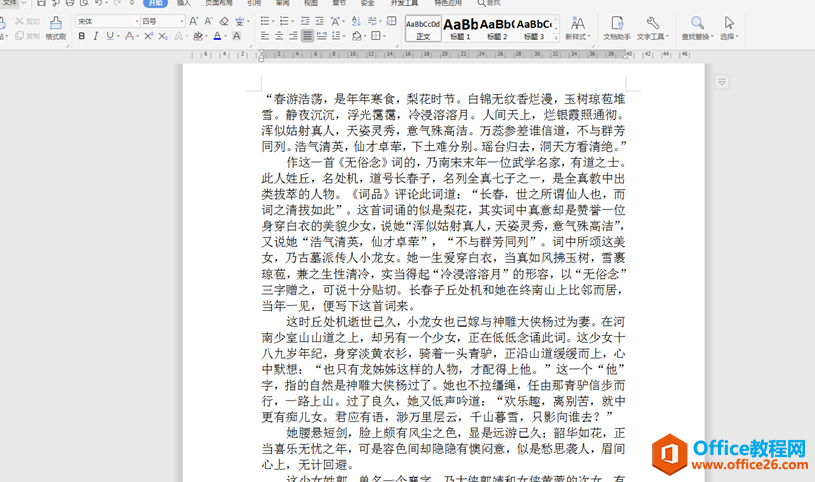Select the 开始 tab

(x=155, y=3)
